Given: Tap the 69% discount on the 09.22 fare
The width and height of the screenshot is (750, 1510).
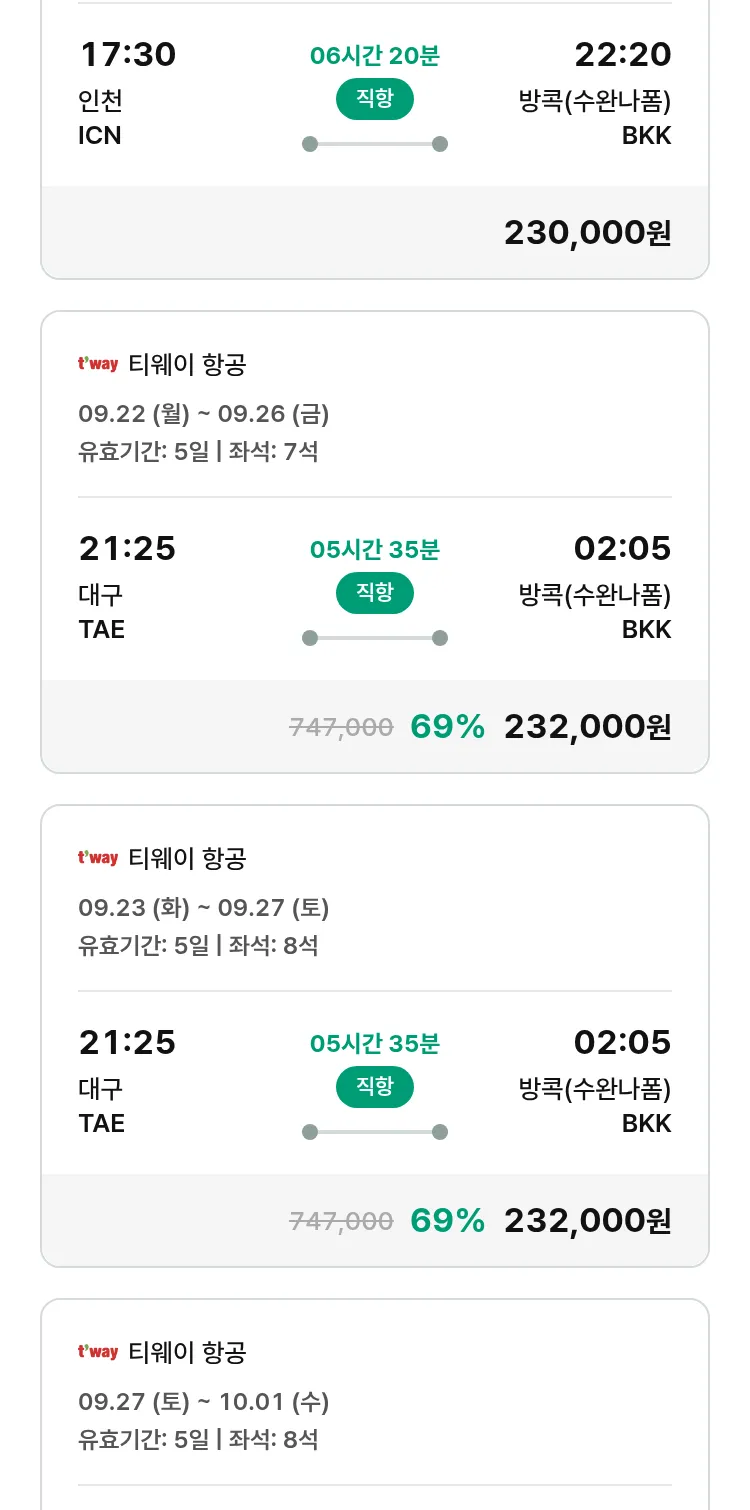Looking at the screenshot, I should tap(447, 727).
